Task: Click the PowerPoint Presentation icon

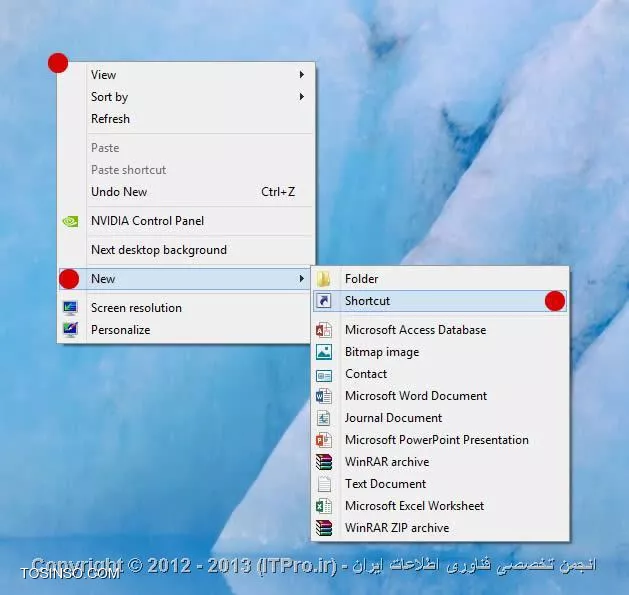Action: click(324, 440)
